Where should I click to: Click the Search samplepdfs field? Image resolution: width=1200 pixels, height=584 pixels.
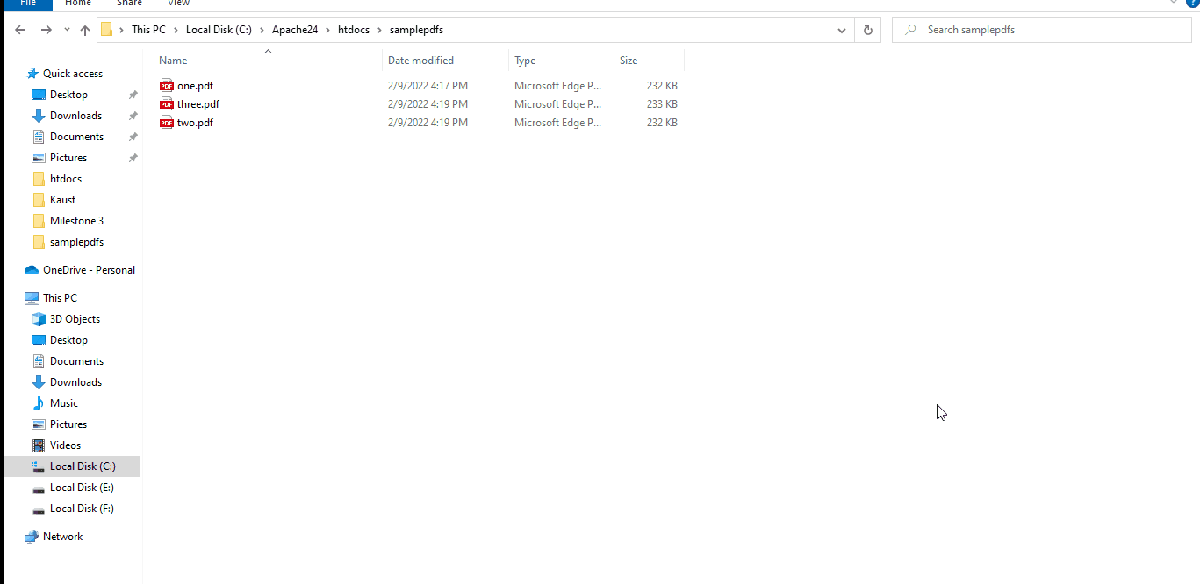click(x=1040, y=30)
